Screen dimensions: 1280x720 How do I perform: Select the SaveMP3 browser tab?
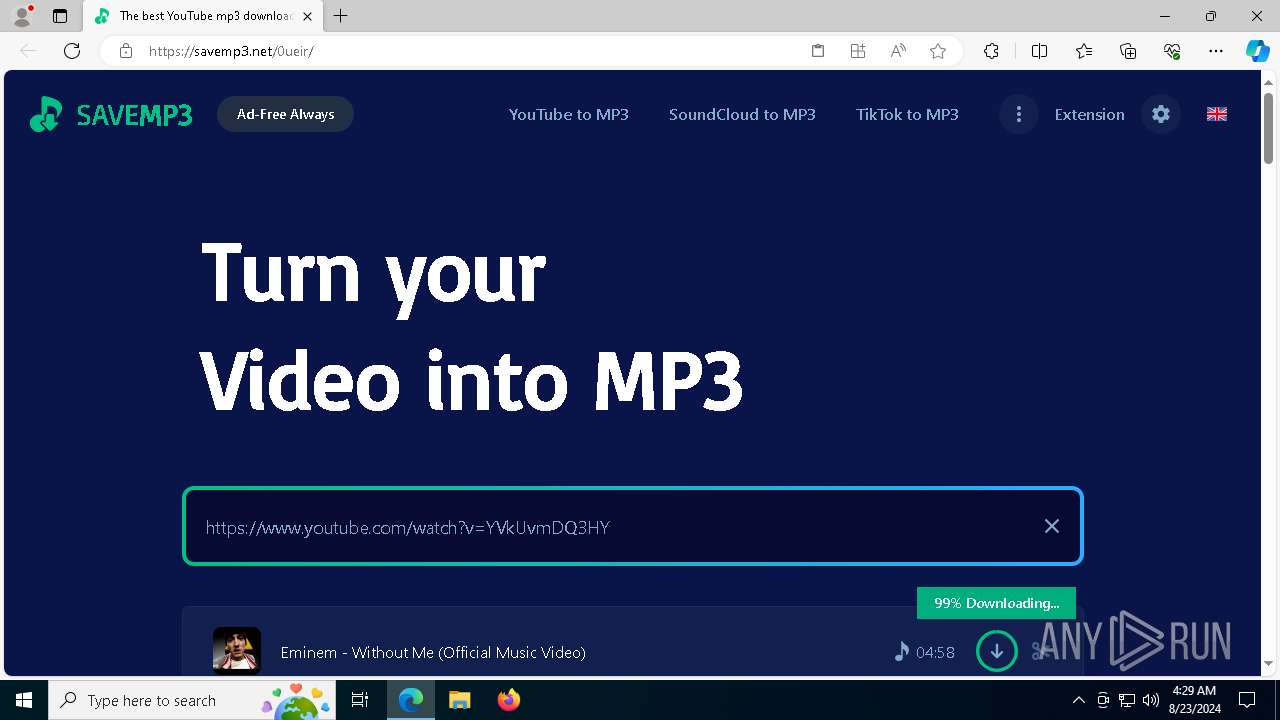click(x=204, y=16)
